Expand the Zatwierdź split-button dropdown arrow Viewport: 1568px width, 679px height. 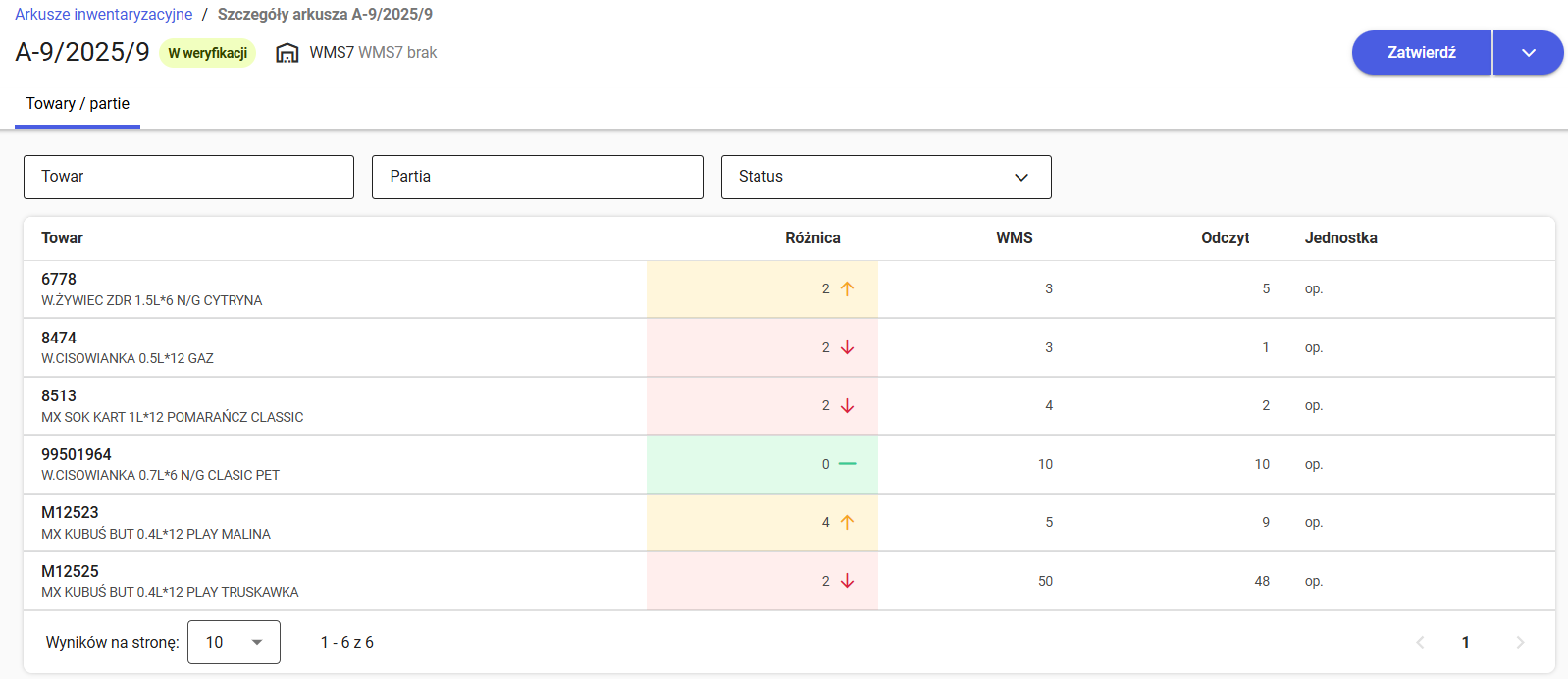(1528, 53)
